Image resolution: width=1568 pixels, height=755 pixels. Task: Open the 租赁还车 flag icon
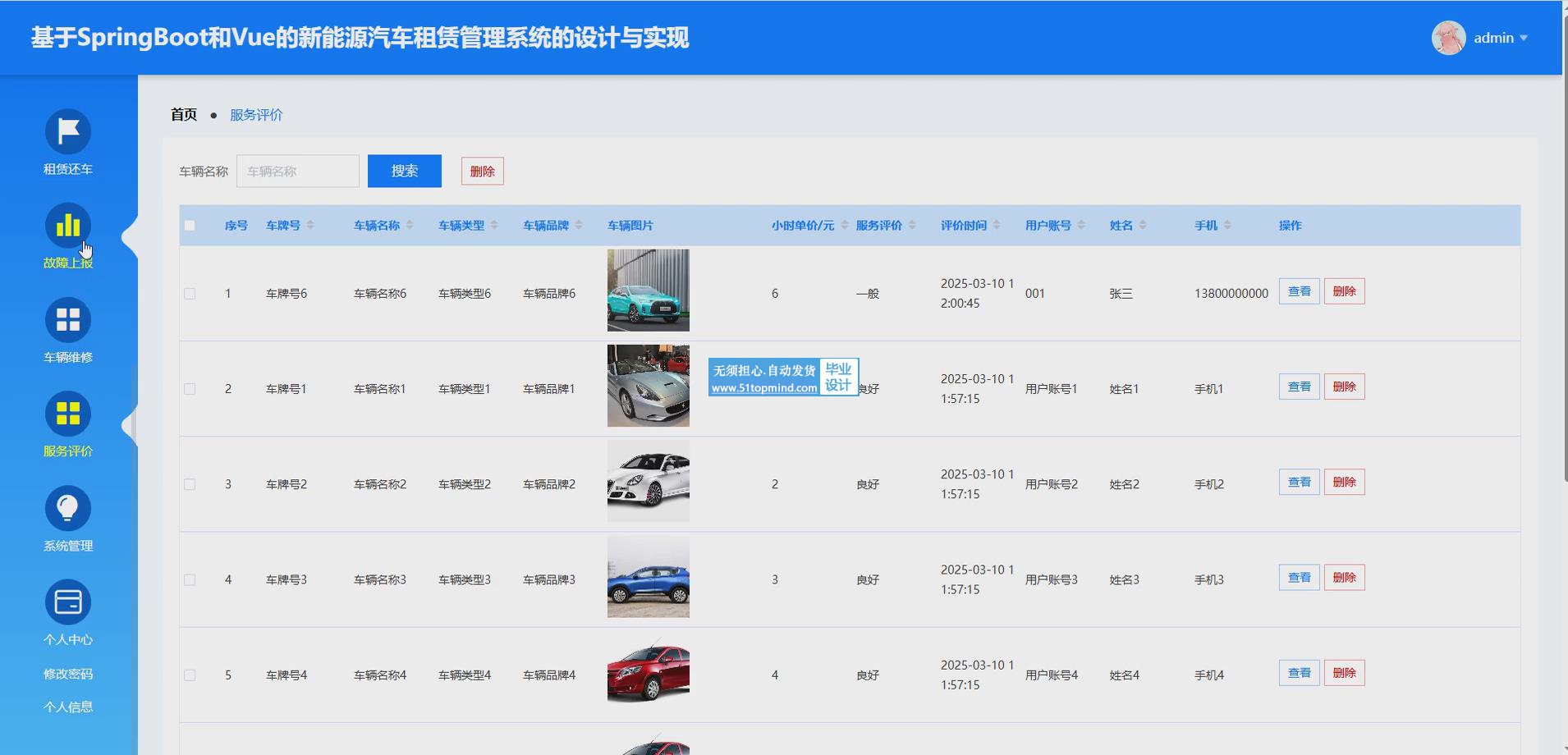67,131
